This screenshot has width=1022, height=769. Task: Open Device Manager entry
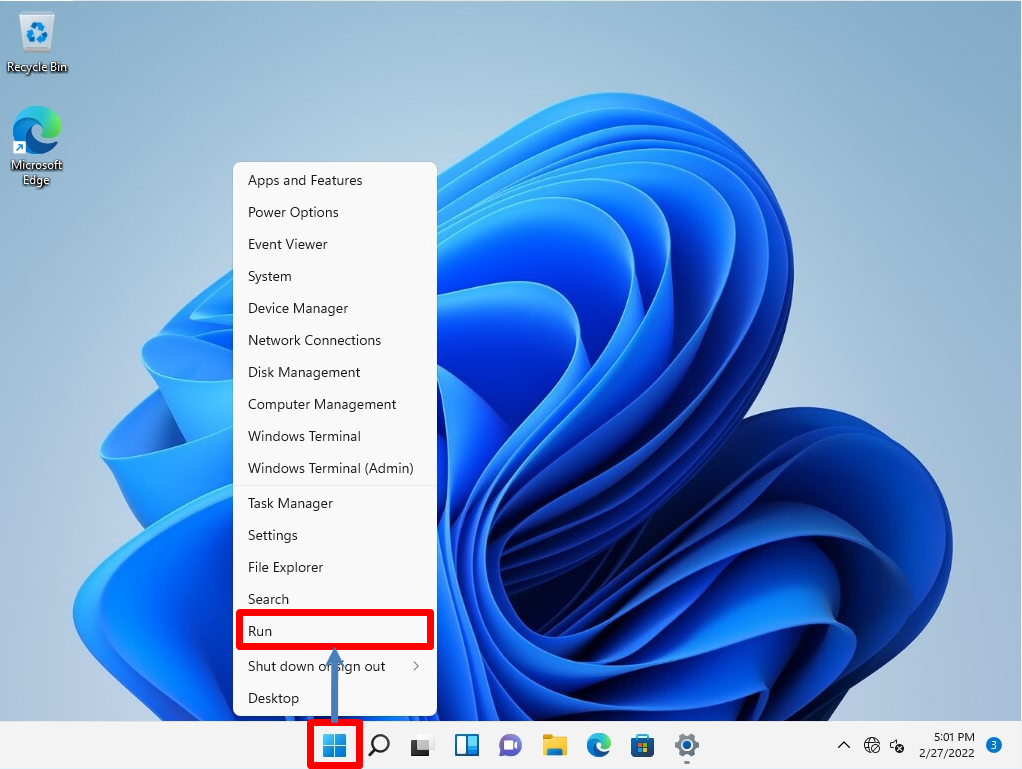coord(334,308)
